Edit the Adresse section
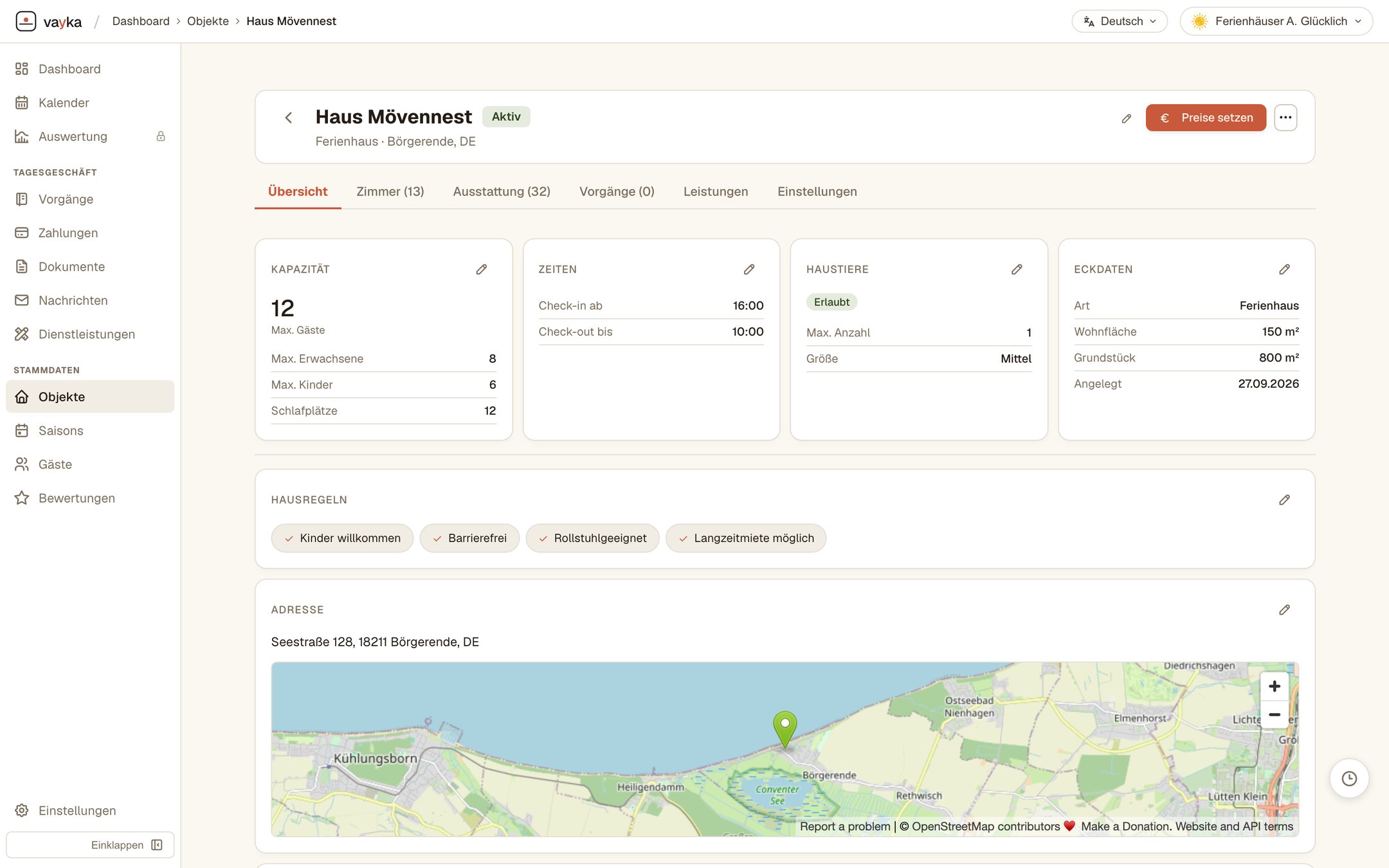This screenshot has height=868, width=1389. click(1284, 610)
